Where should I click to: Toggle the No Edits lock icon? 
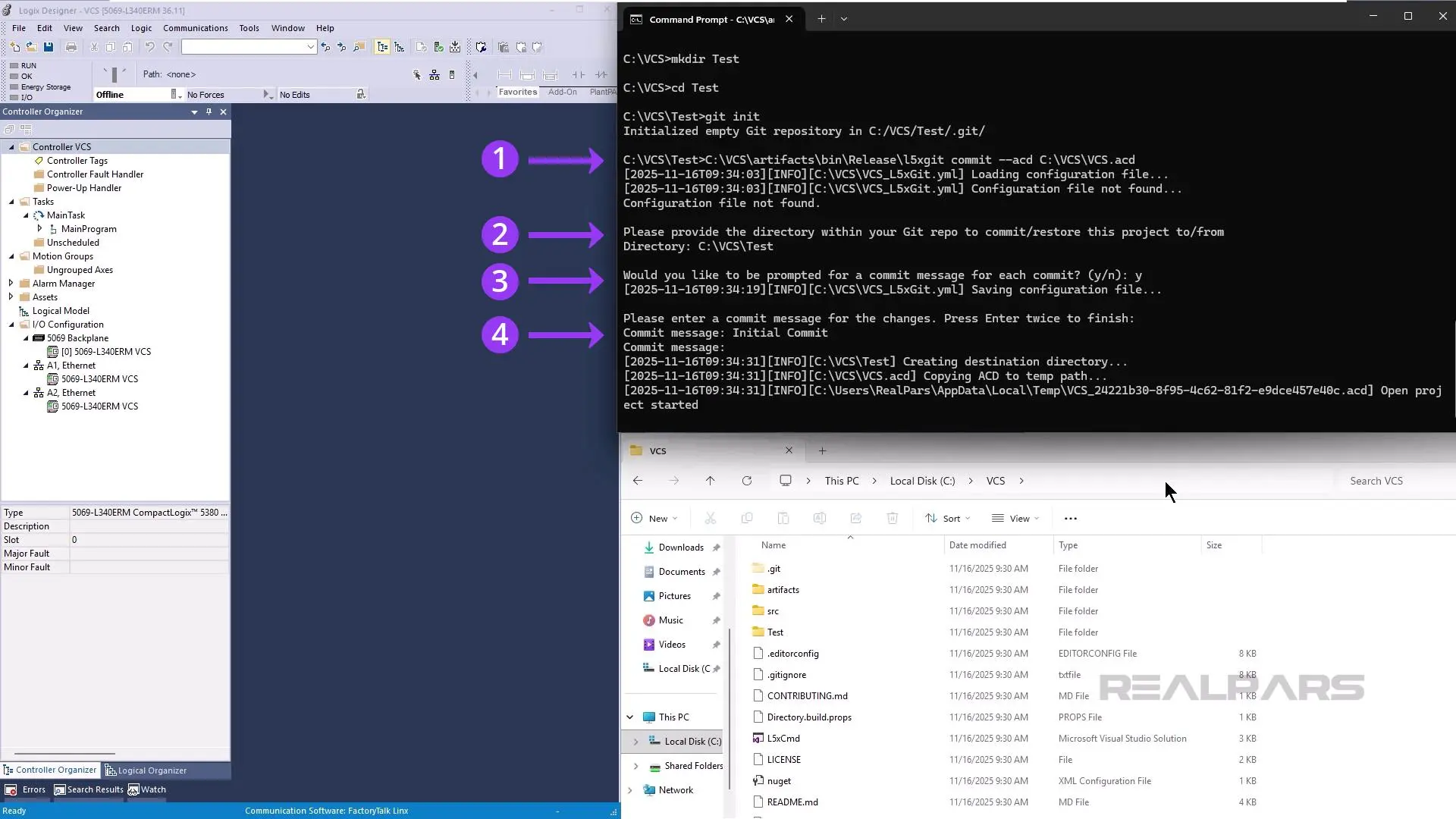pyautogui.click(x=359, y=94)
